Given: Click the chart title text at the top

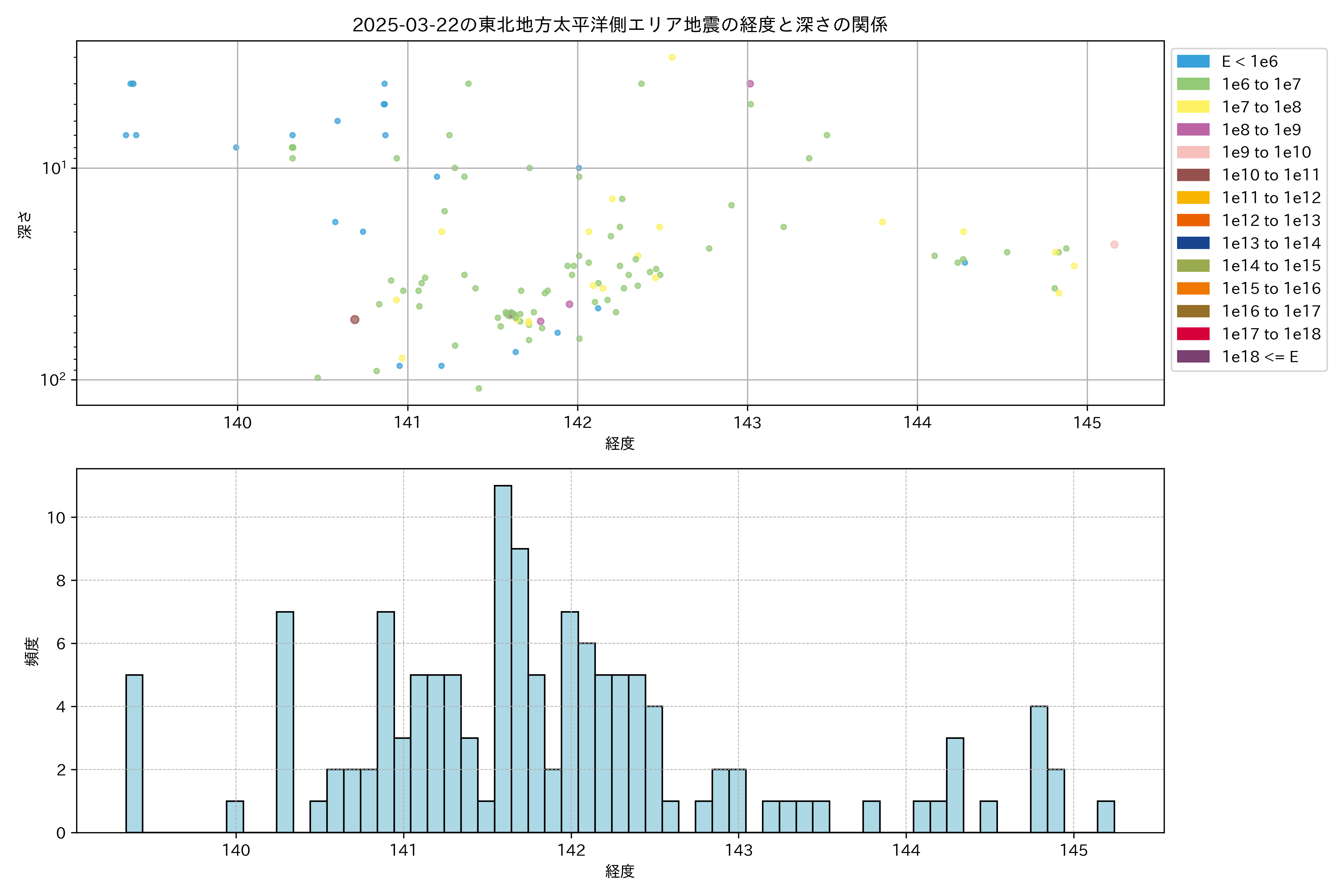Looking at the screenshot, I should (x=619, y=25).
